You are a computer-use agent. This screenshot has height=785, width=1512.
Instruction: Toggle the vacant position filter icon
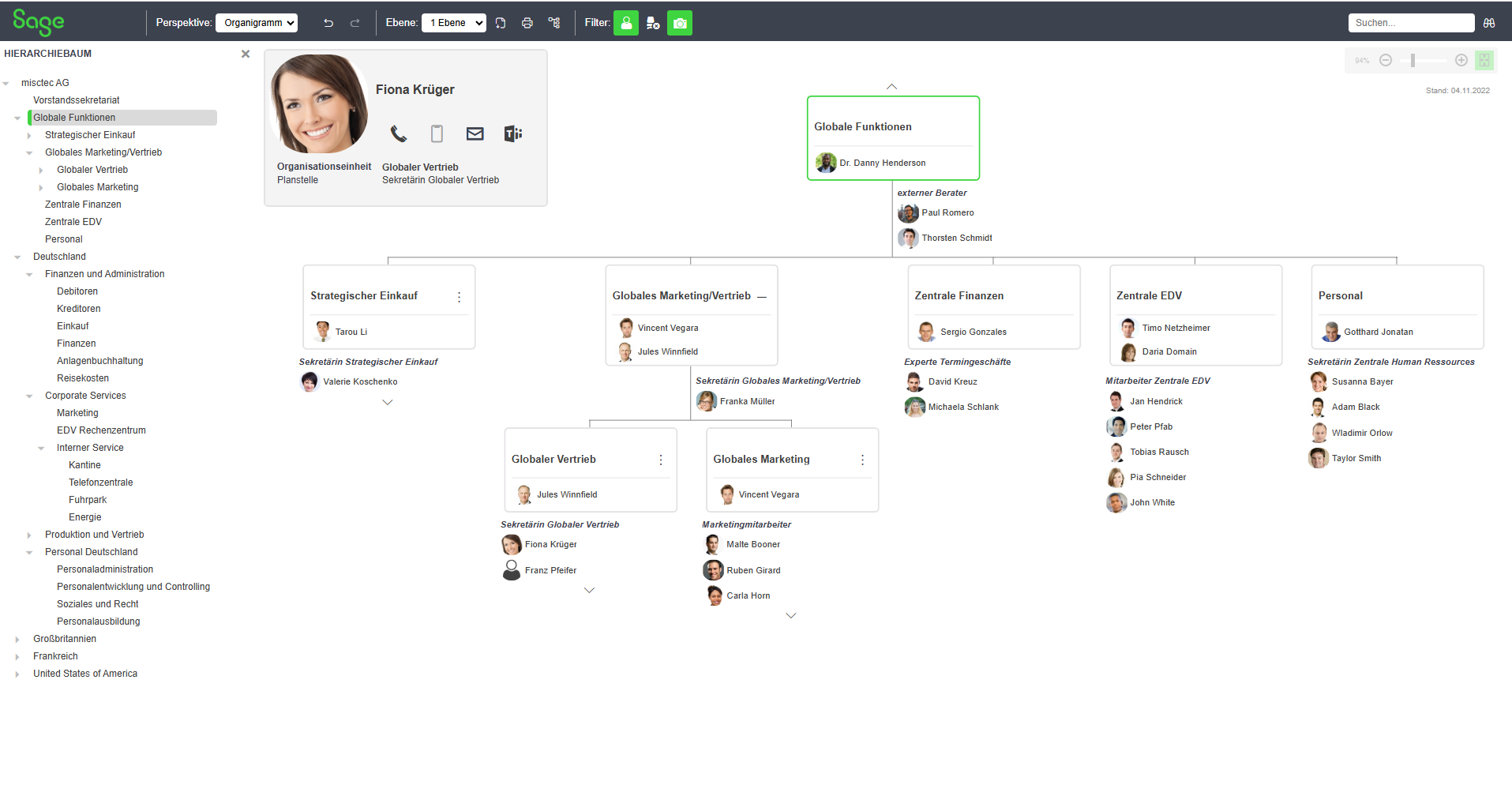[653, 23]
